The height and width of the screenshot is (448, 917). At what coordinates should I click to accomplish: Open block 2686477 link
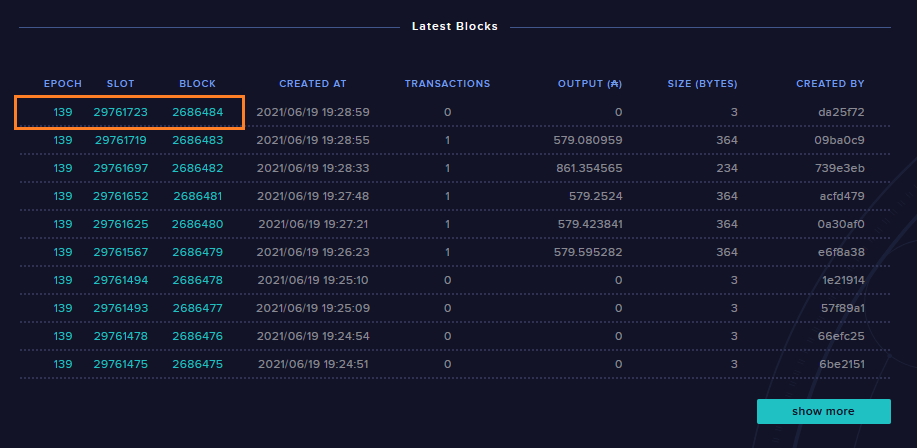pyautogui.click(x=197, y=308)
